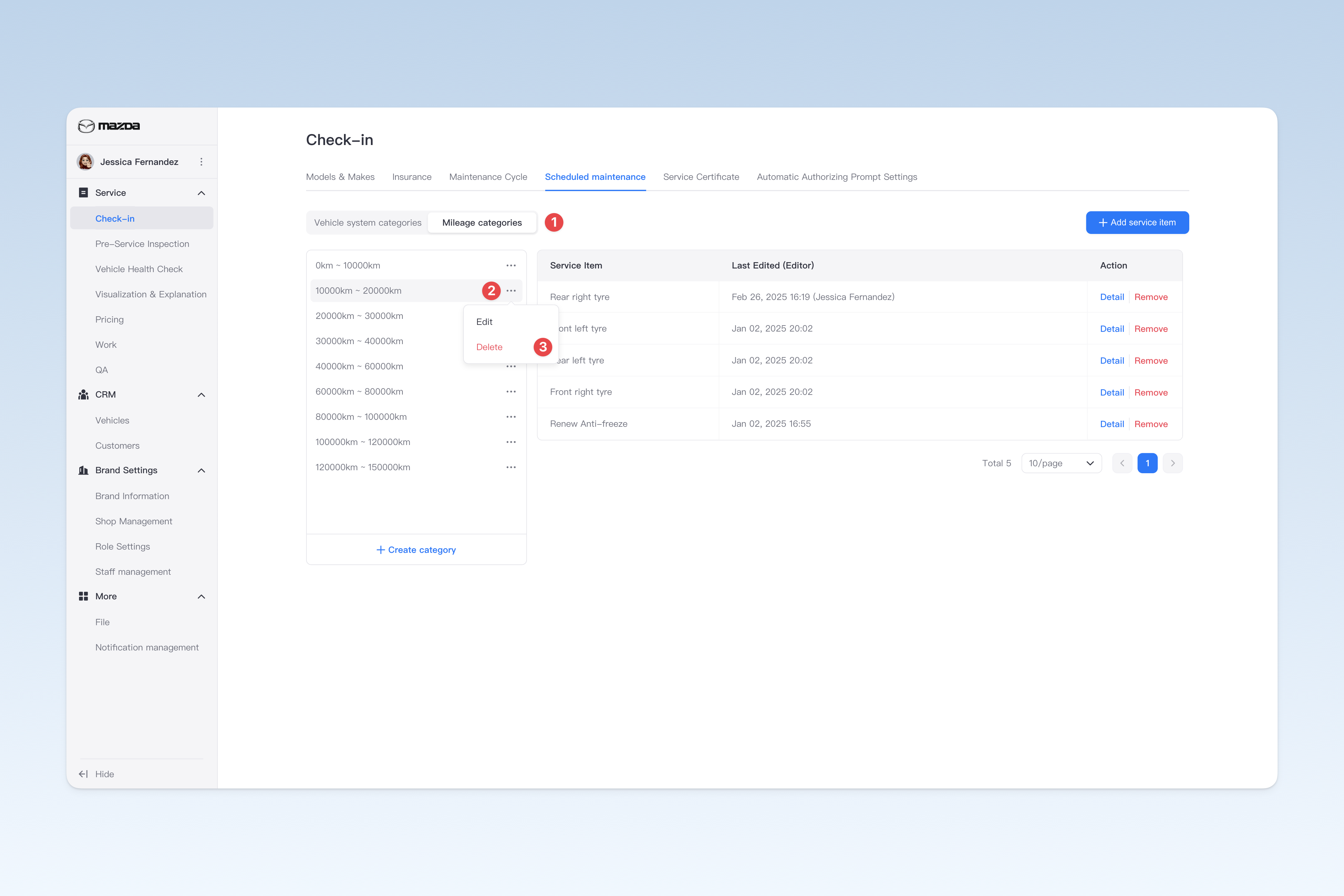The height and width of the screenshot is (896, 1344).
Task: Remove the Renew Anti-freeze service item
Action: 1151,424
